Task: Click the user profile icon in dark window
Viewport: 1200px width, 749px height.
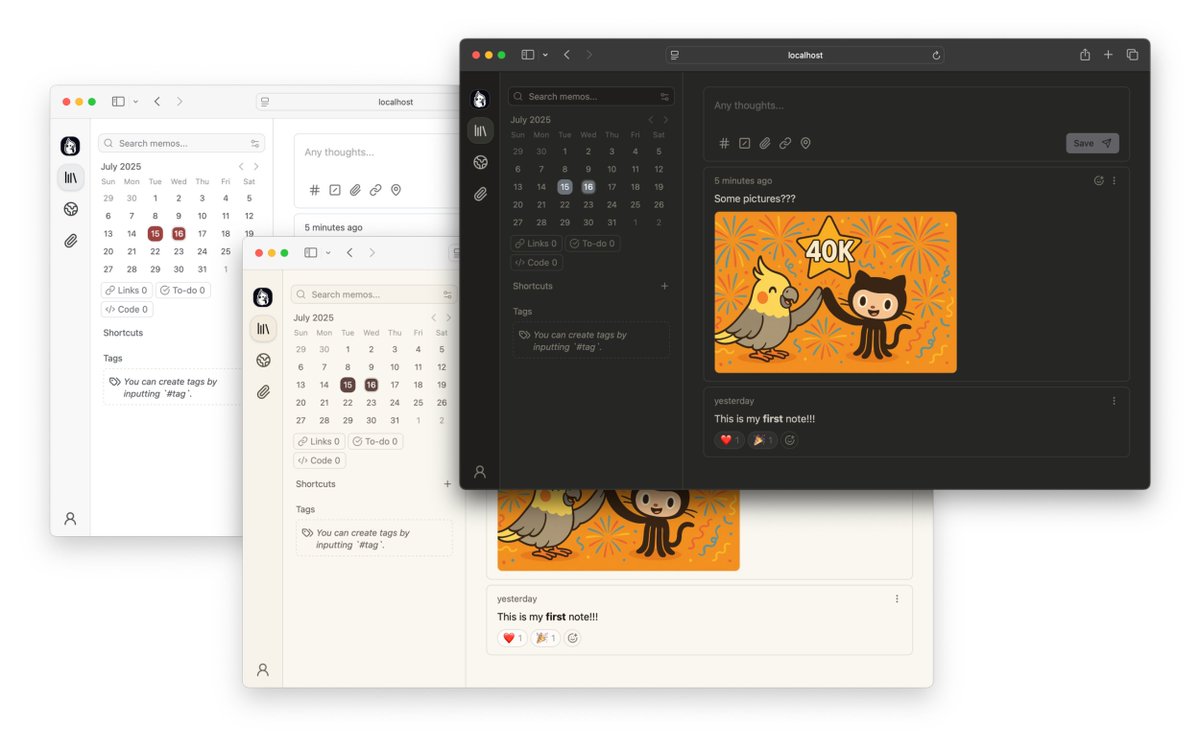Action: click(x=480, y=472)
